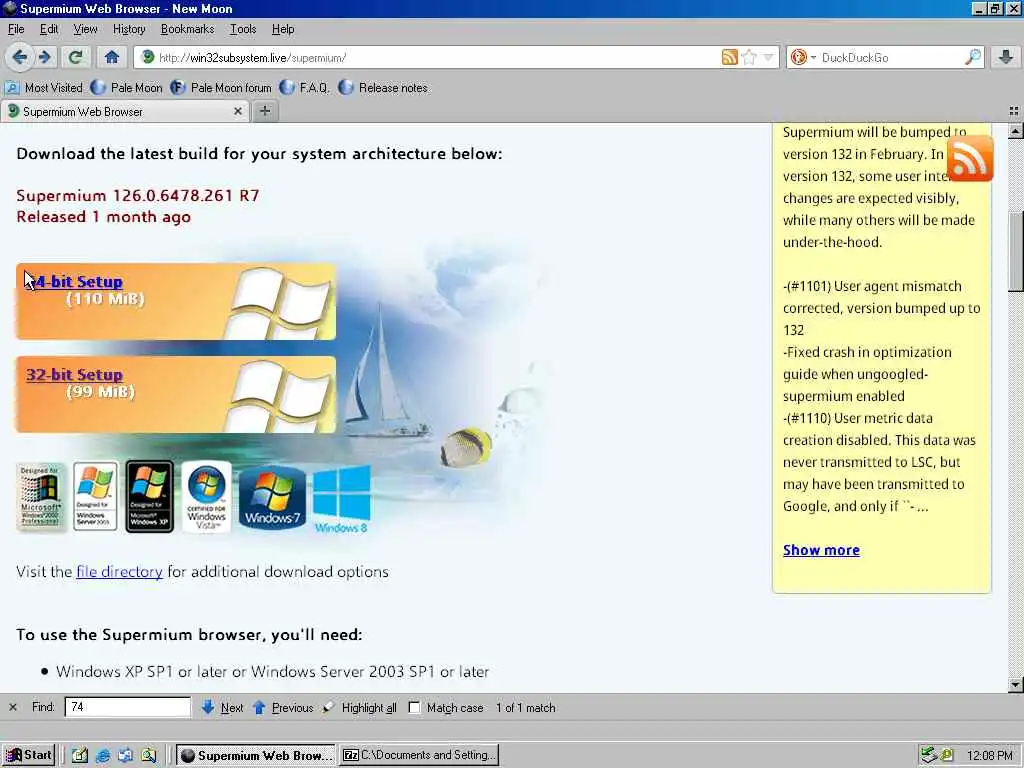Image resolution: width=1024 pixels, height=768 pixels.
Task: Click the site identity icon in address bar
Action: coord(148,57)
